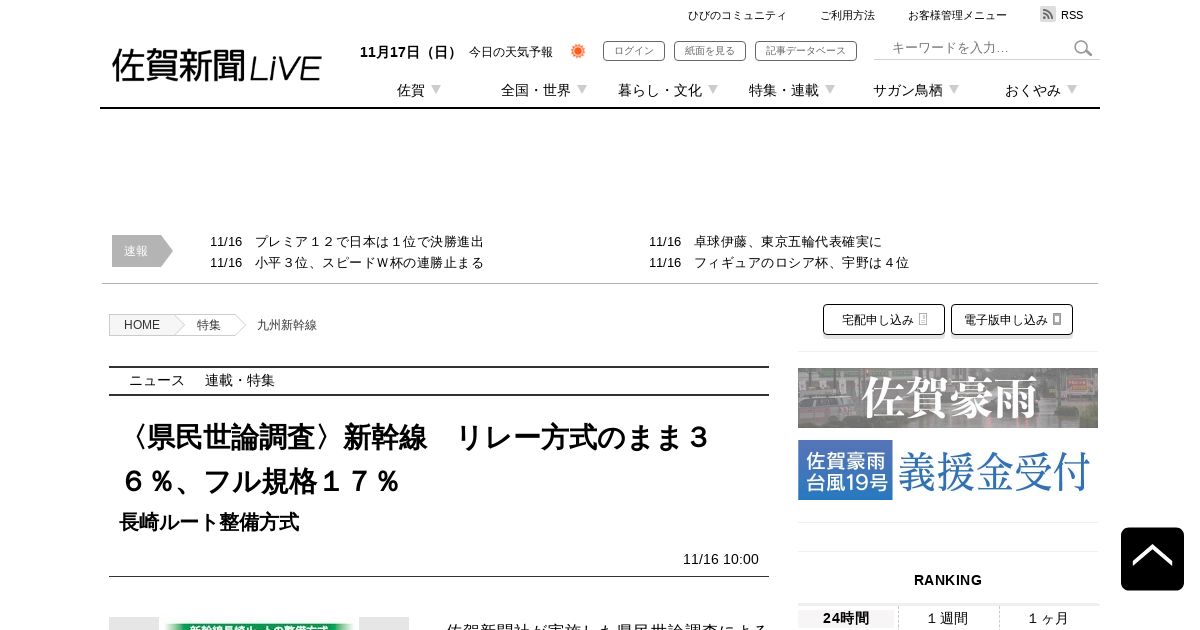1200x630 pixels.
Task: Expand the おくやみ dropdown arrow
Action: coord(1072,89)
